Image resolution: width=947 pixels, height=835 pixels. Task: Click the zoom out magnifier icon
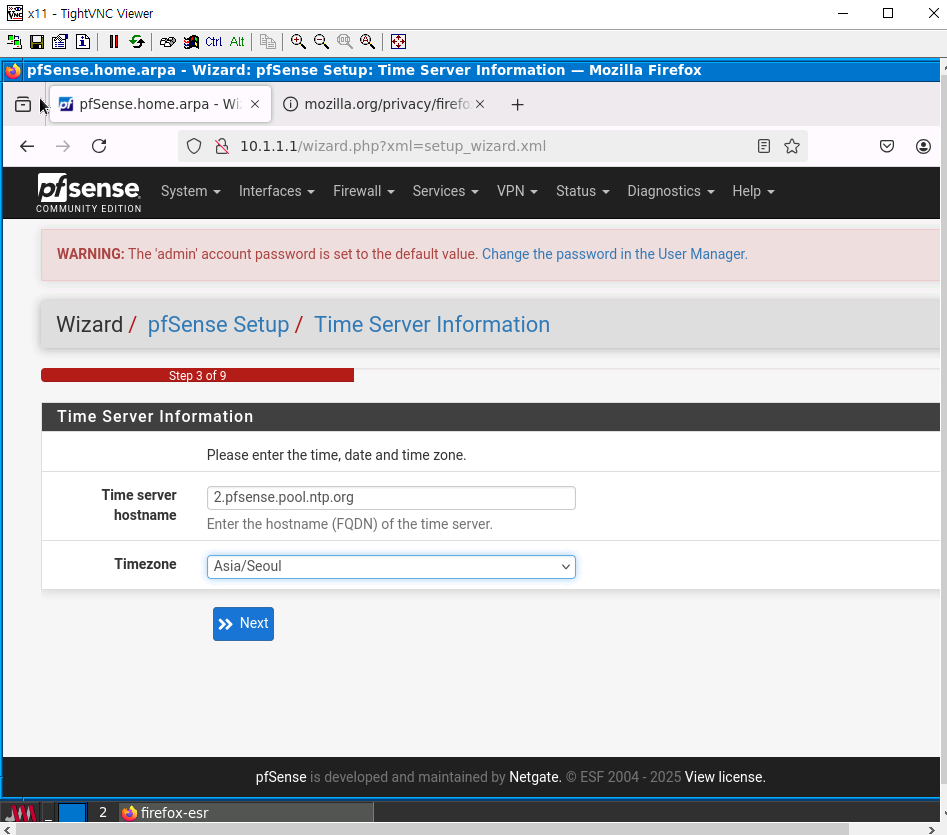pyautogui.click(x=321, y=42)
